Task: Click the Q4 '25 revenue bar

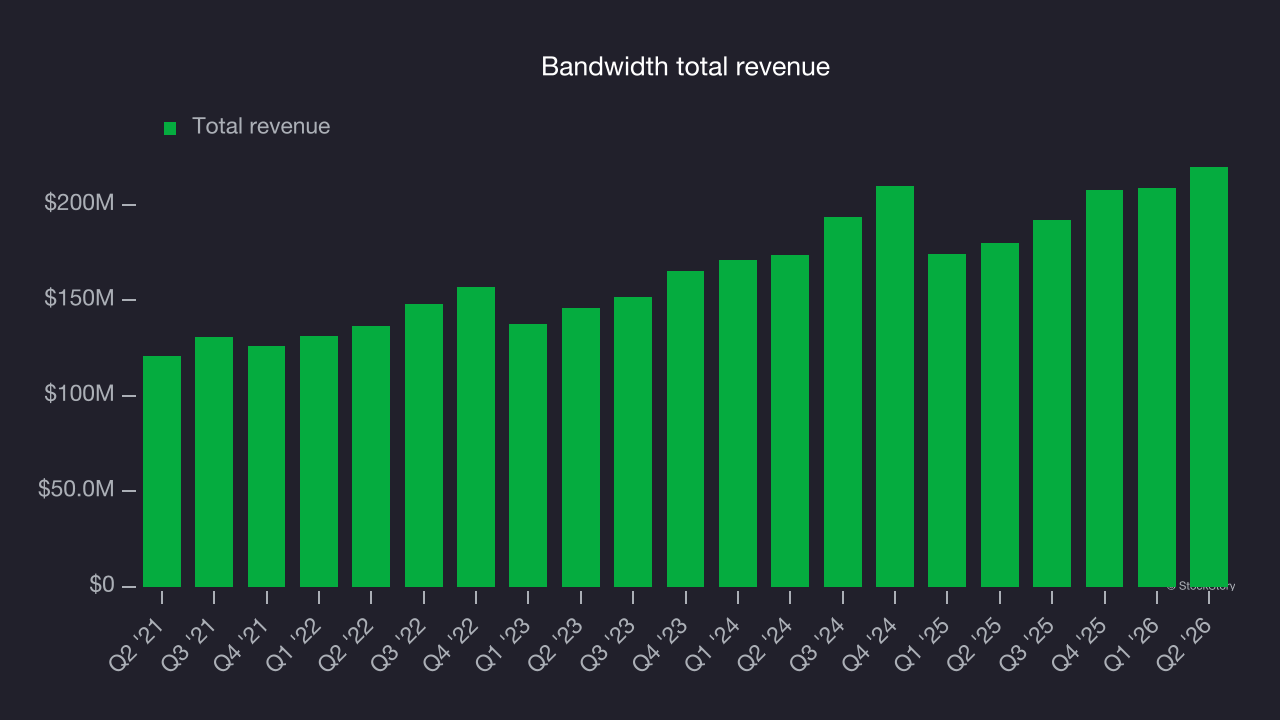Action: coord(1105,388)
